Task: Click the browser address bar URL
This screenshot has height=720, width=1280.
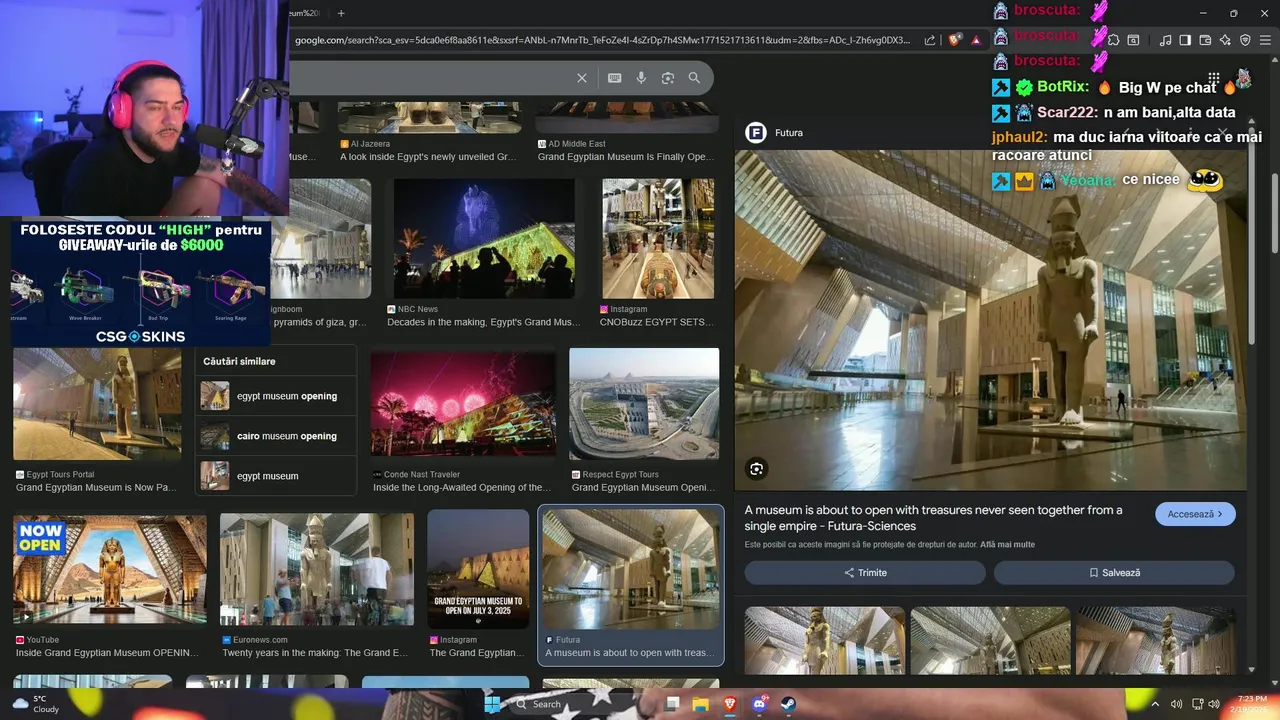Action: (x=603, y=40)
